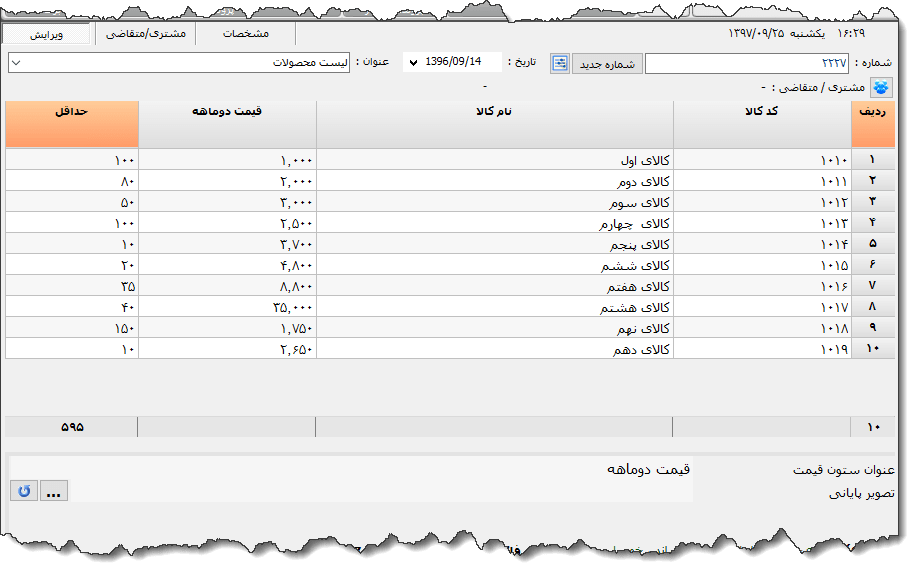Switch to the 'ویرایش' tab
Screen dimensions: 908x563
coord(46,34)
